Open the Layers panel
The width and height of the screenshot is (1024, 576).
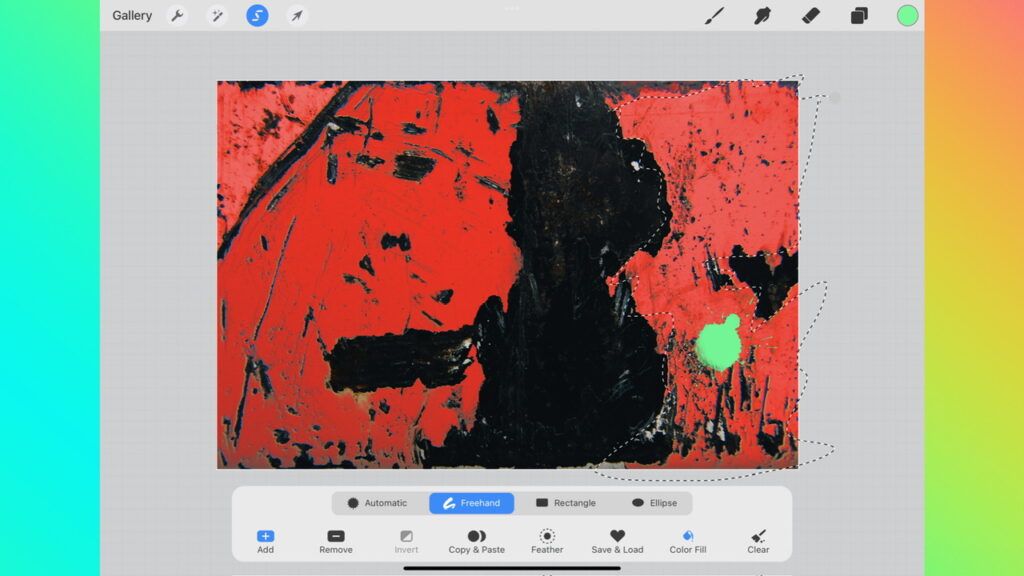tap(859, 15)
